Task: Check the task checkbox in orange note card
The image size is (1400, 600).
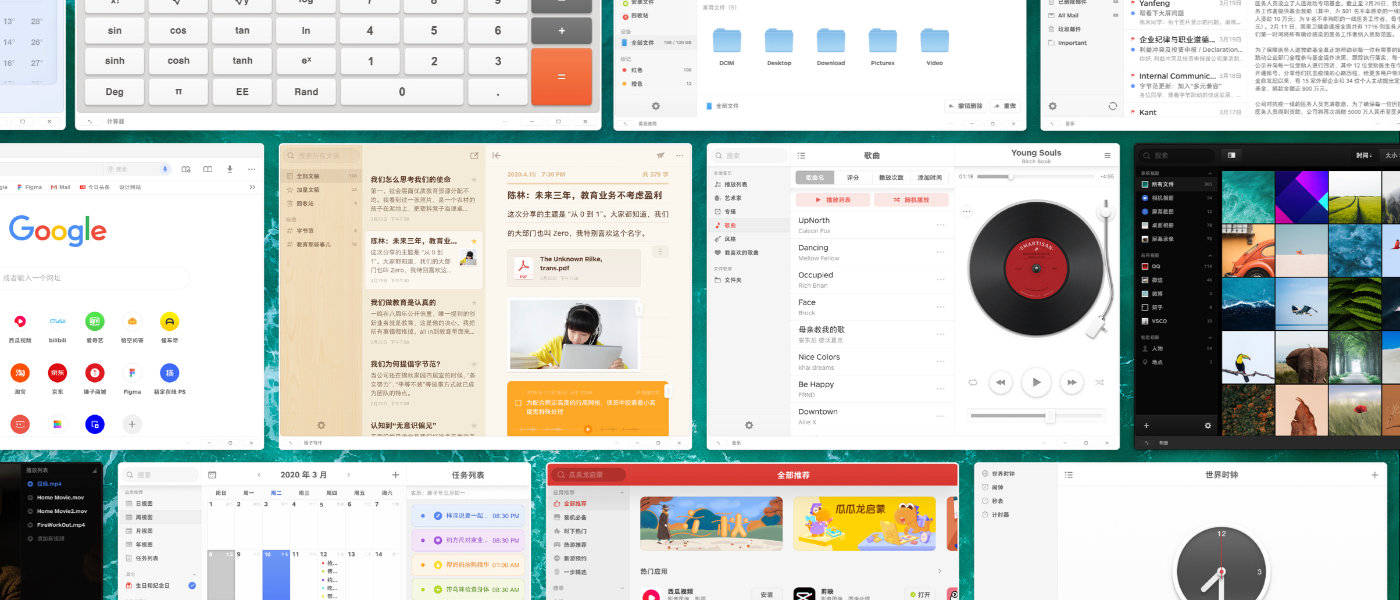Action: pos(517,405)
